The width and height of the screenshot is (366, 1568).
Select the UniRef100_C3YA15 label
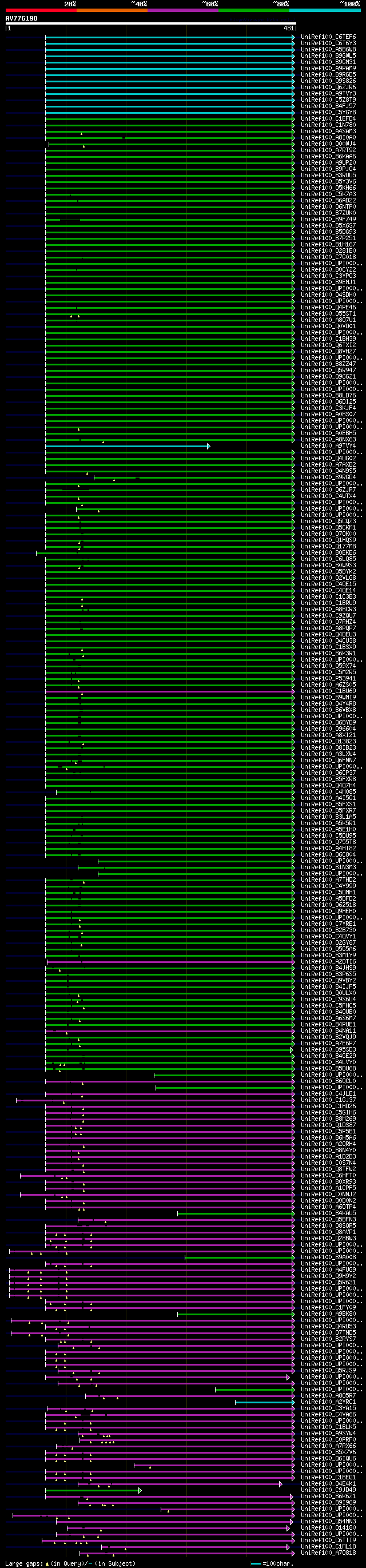[x=328, y=1408]
